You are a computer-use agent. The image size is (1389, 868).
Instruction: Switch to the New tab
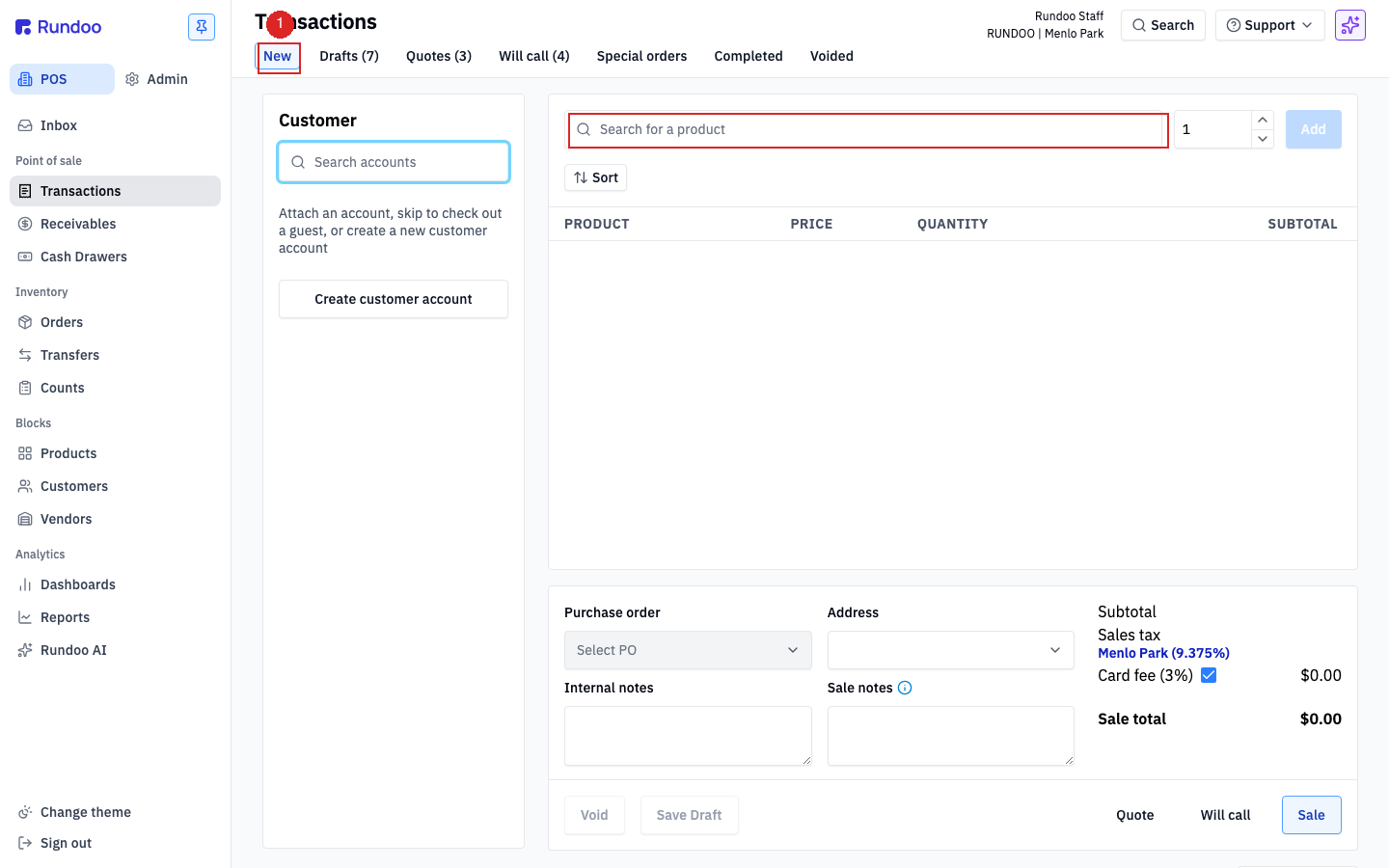(278, 56)
